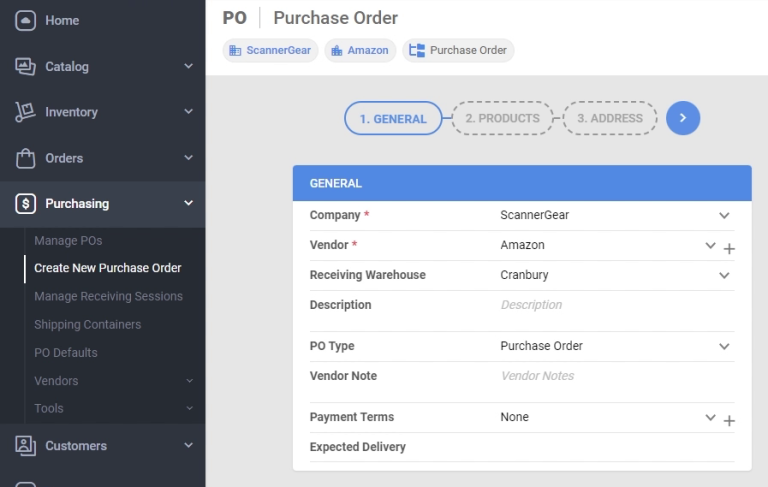Click the vendor icon in Amazon chip

pyautogui.click(x=336, y=50)
